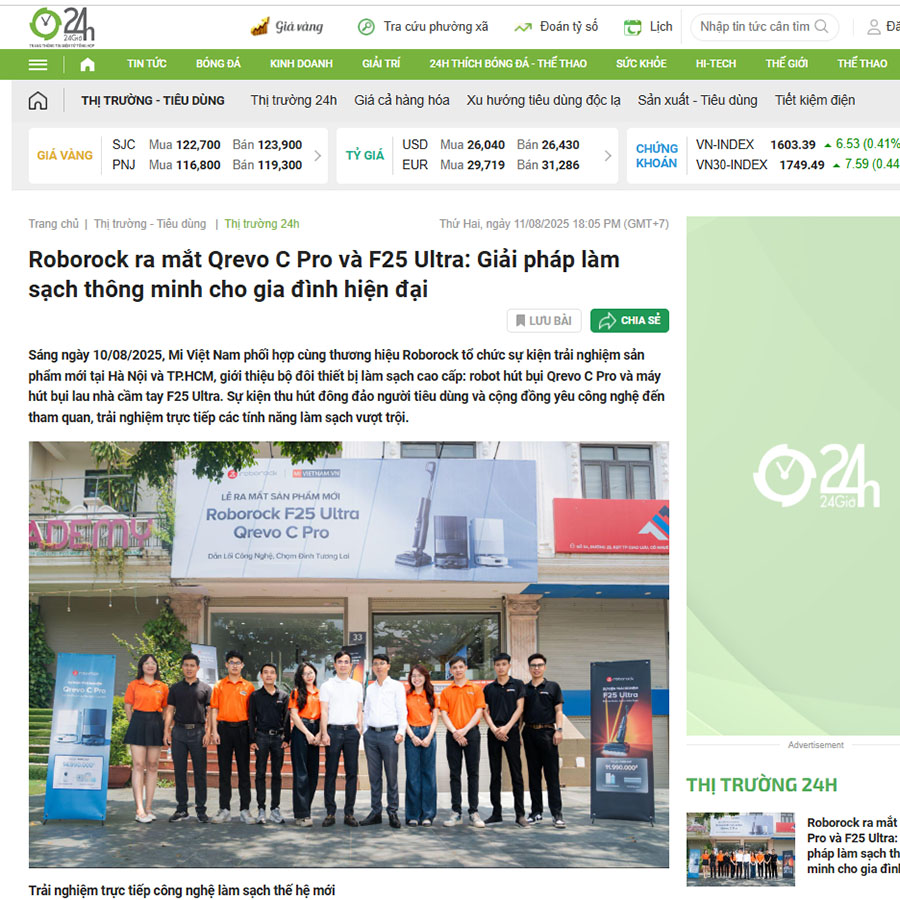Open the Thế giới menu
The image size is (900, 900).
coord(786,64)
